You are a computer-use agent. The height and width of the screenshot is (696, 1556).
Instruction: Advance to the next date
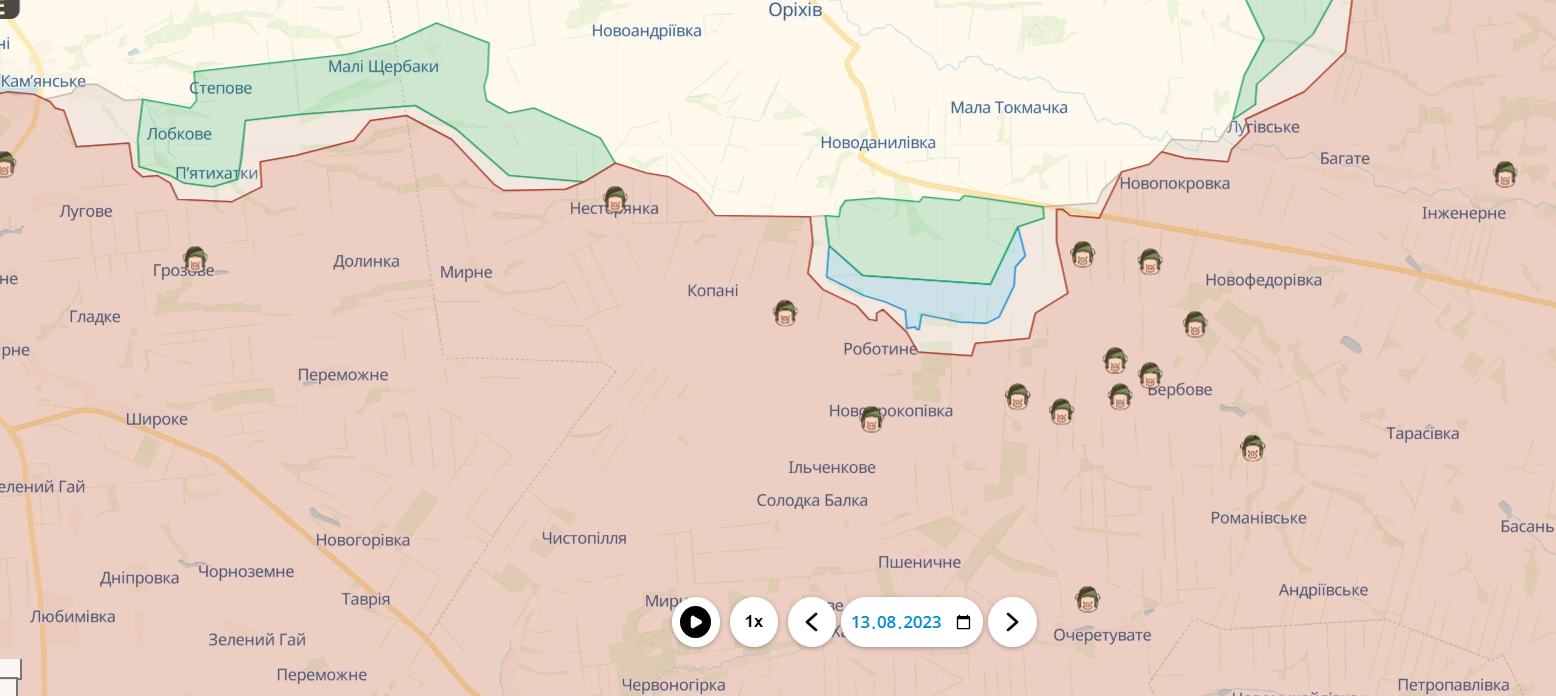click(x=1011, y=622)
